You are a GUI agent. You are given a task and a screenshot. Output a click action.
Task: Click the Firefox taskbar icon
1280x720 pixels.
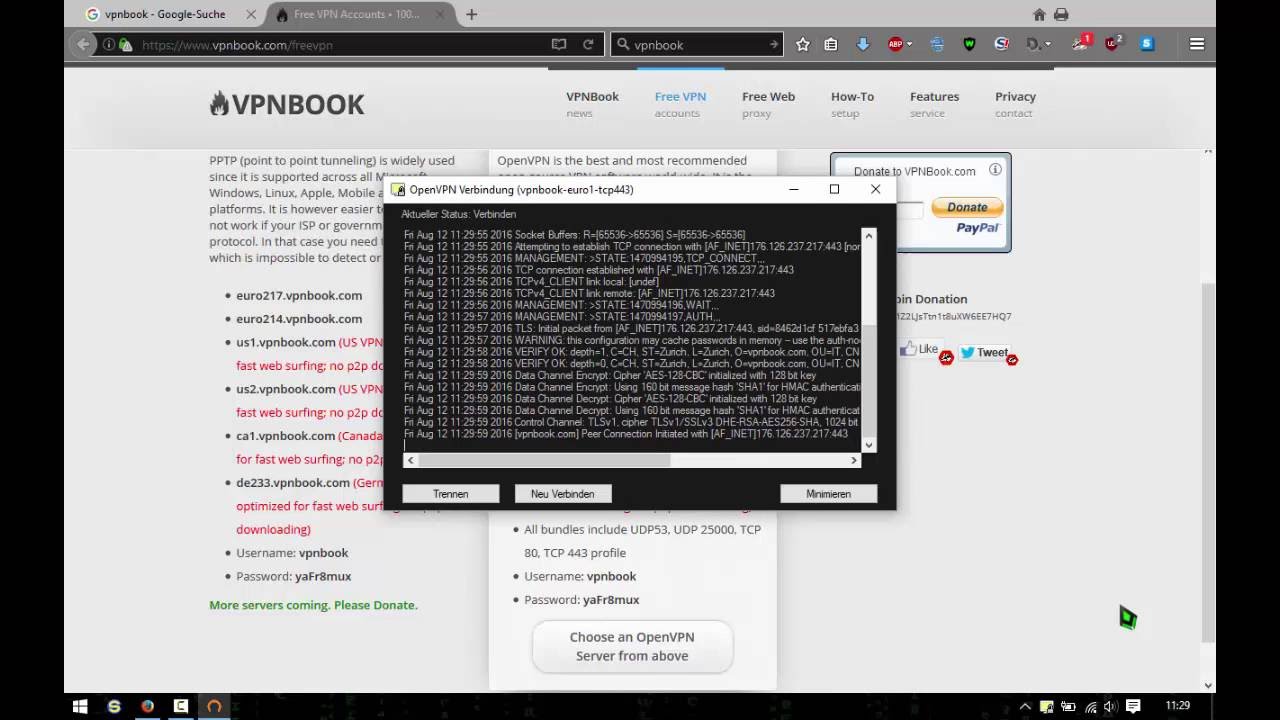[x=147, y=706]
